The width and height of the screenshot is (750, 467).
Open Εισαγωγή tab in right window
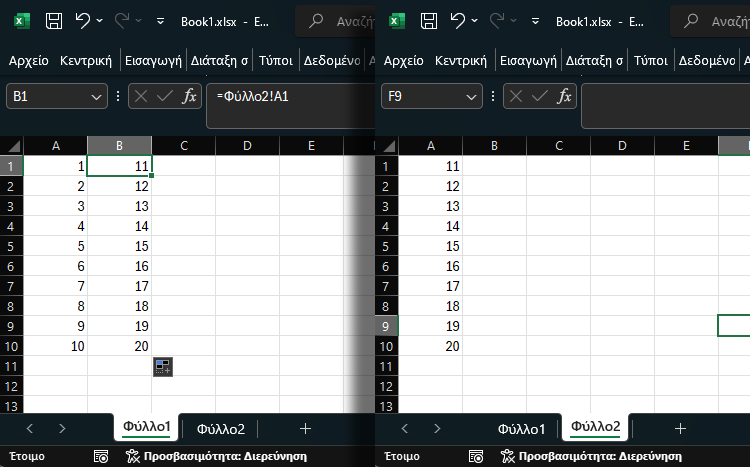pos(528,61)
